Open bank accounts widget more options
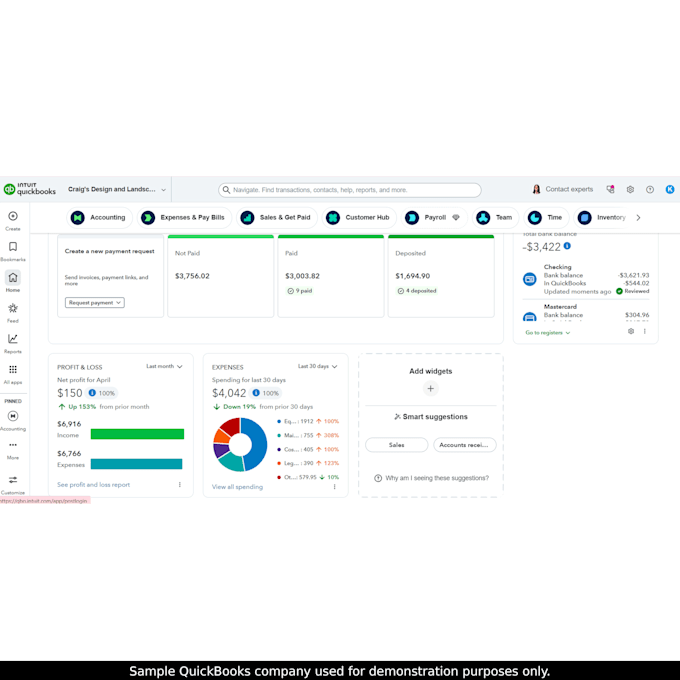Image resolution: width=680 pixels, height=680 pixels. [x=645, y=331]
